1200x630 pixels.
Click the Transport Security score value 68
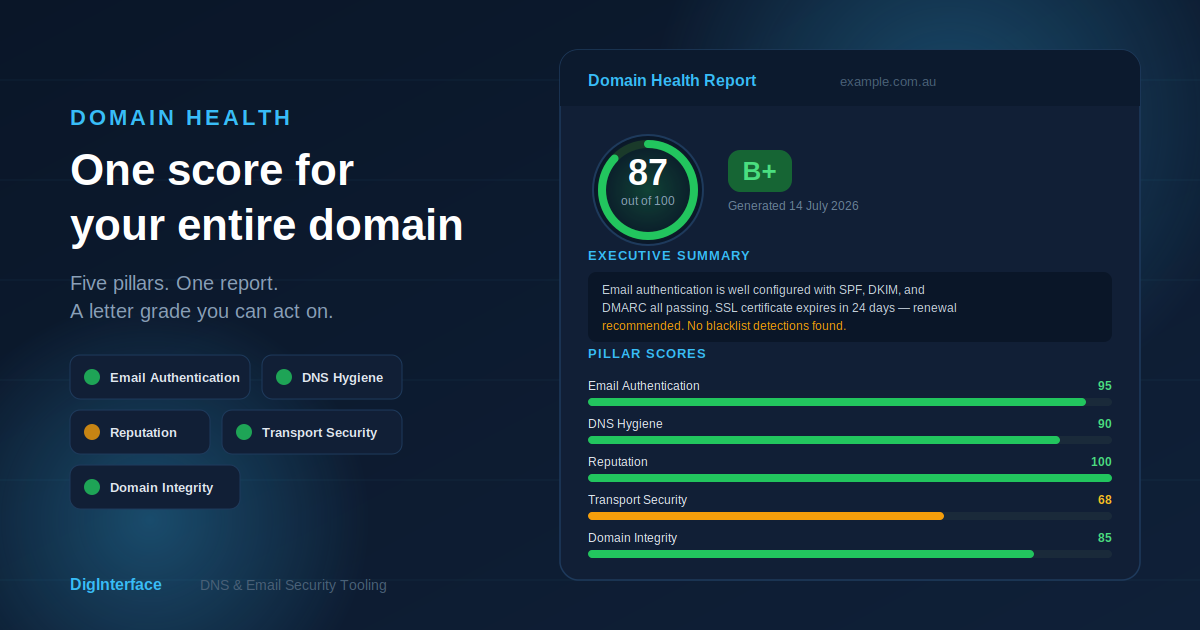(1104, 500)
